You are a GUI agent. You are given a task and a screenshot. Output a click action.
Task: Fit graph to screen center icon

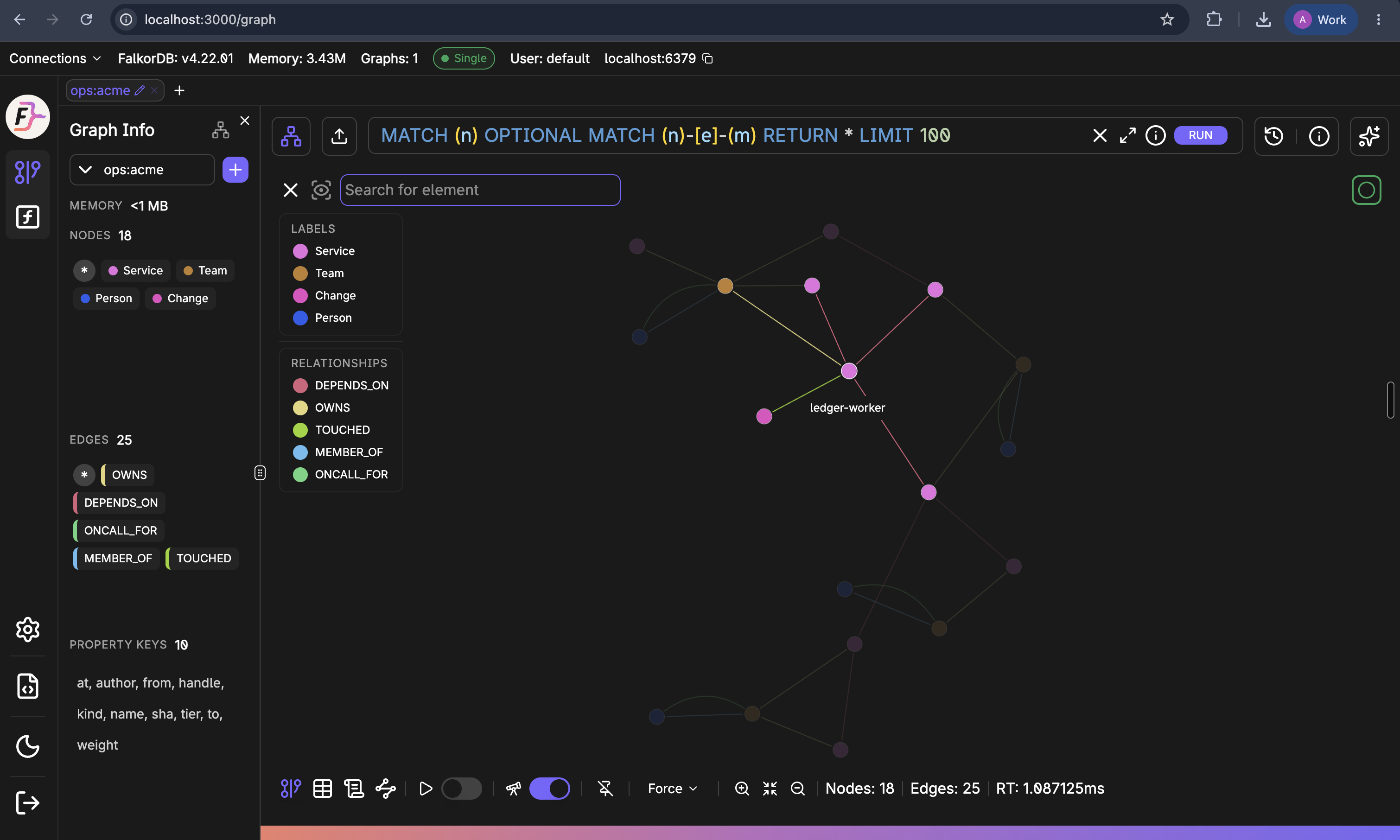[x=770, y=789]
